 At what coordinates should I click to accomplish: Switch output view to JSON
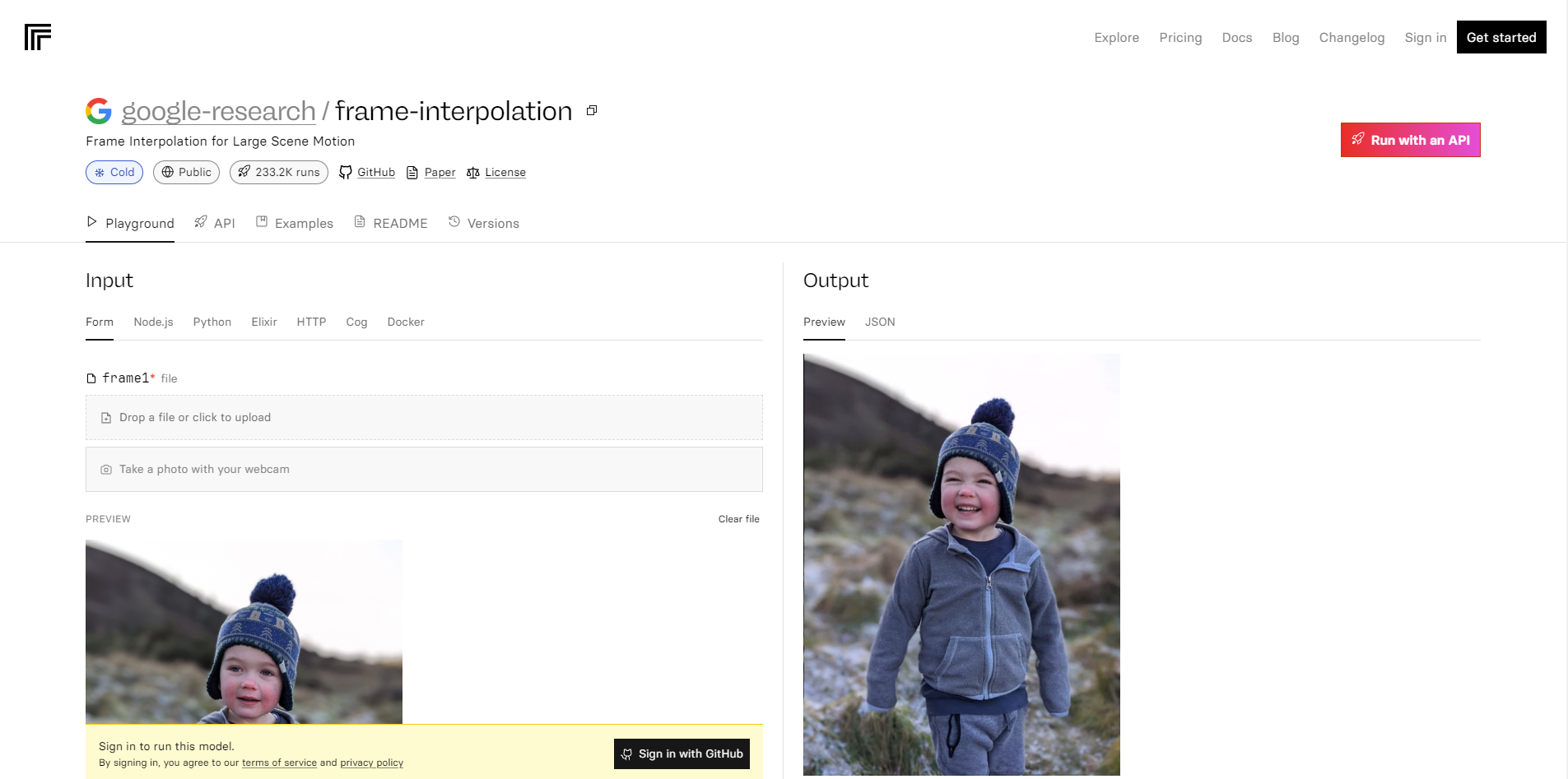[x=879, y=322]
